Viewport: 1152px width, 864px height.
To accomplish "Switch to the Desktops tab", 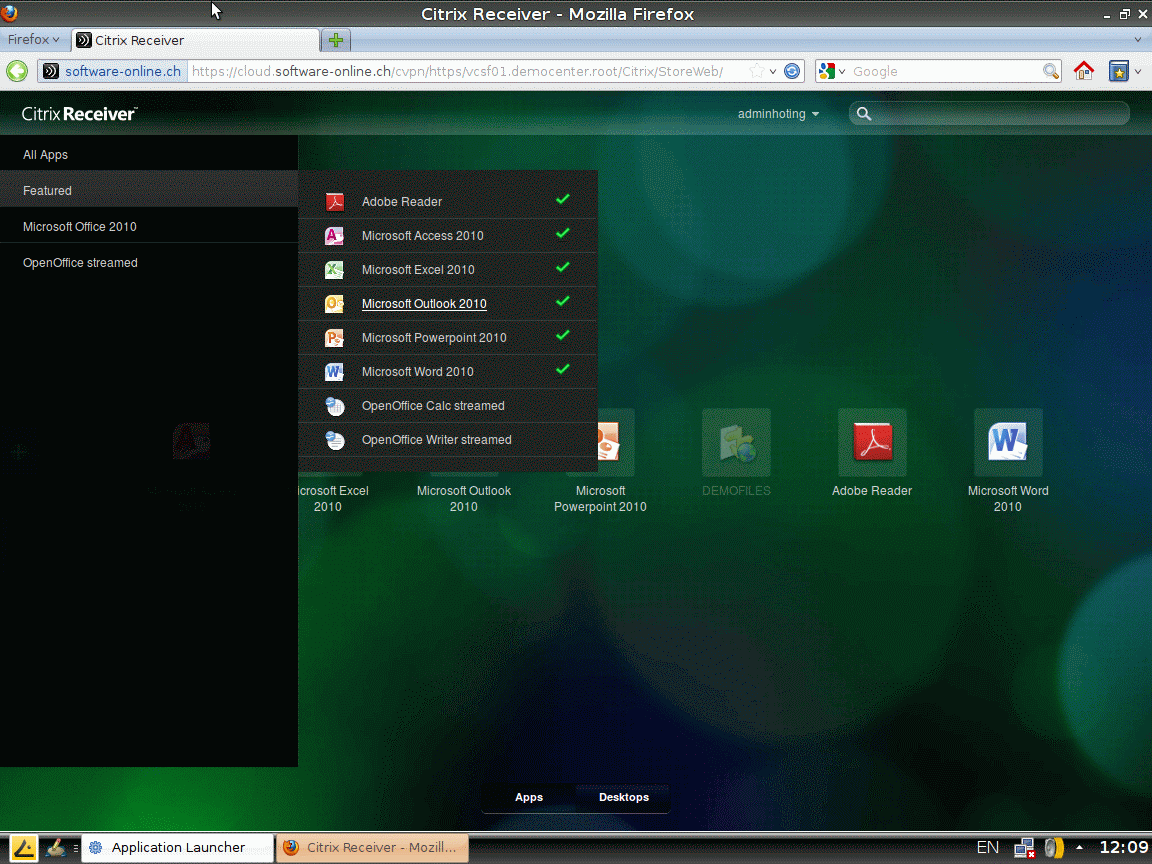I will coord(624,797).
